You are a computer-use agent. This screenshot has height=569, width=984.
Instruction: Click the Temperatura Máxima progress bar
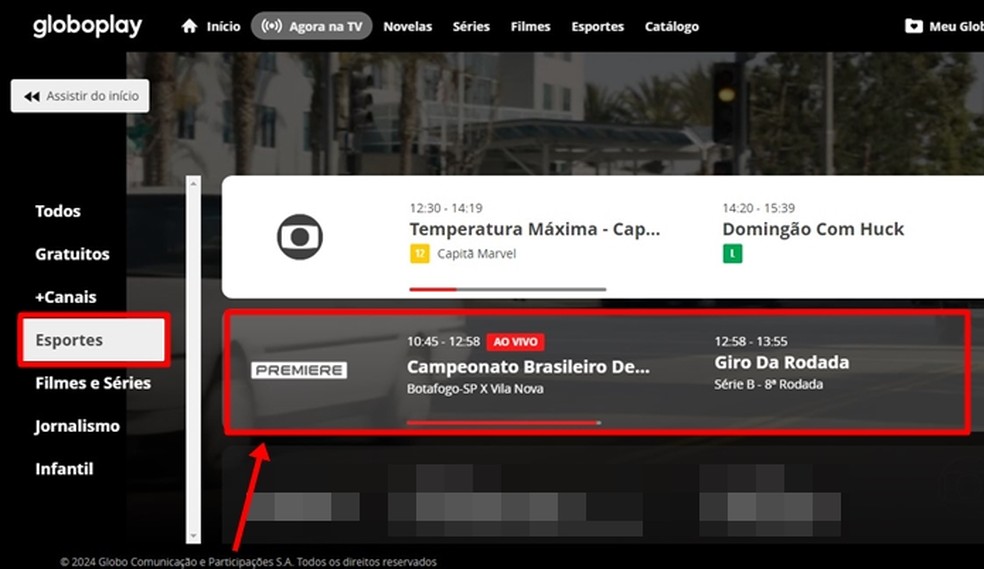(x=508, y=289)
